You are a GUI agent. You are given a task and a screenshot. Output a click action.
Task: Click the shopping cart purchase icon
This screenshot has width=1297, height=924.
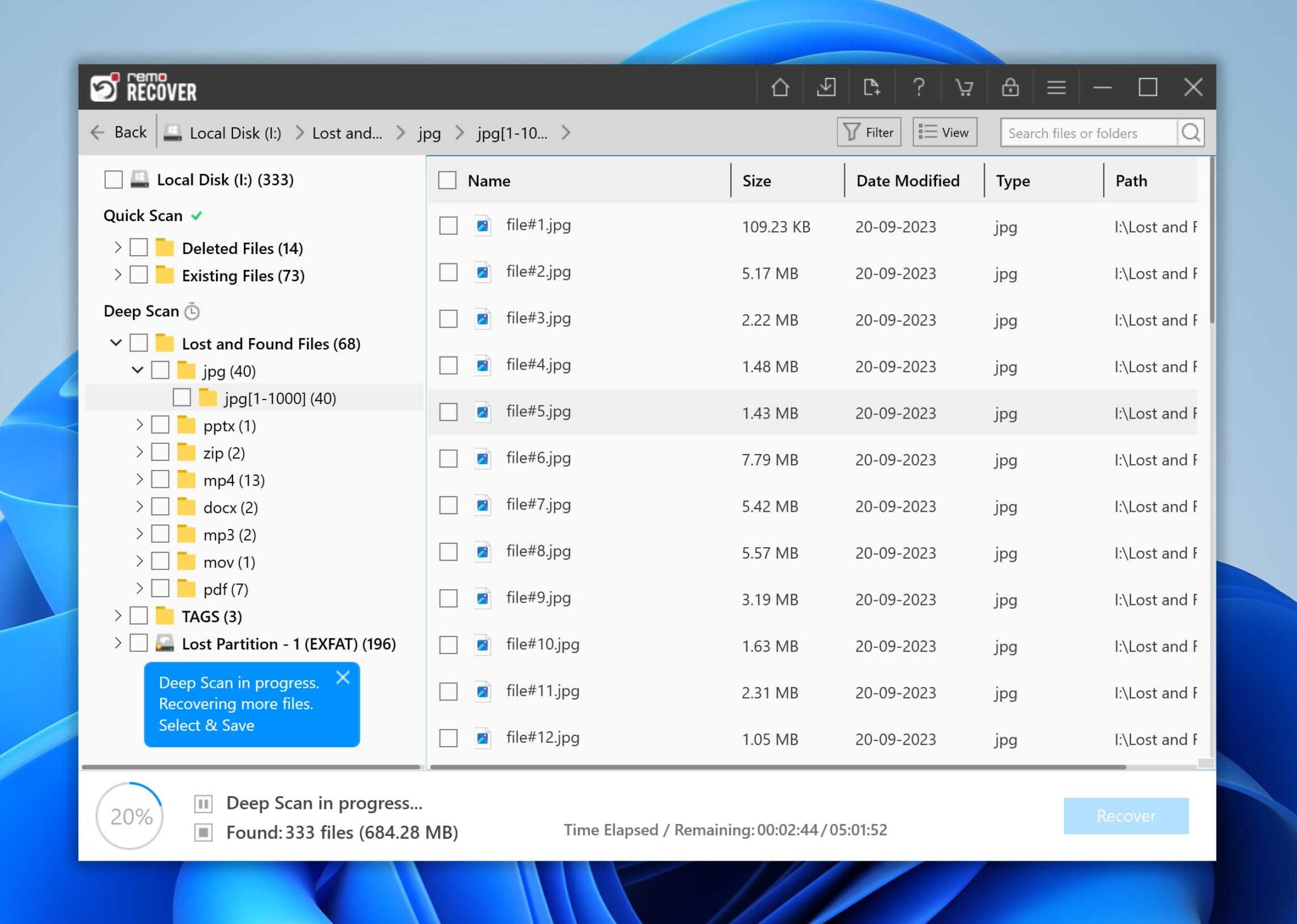[x=965, y=87]
